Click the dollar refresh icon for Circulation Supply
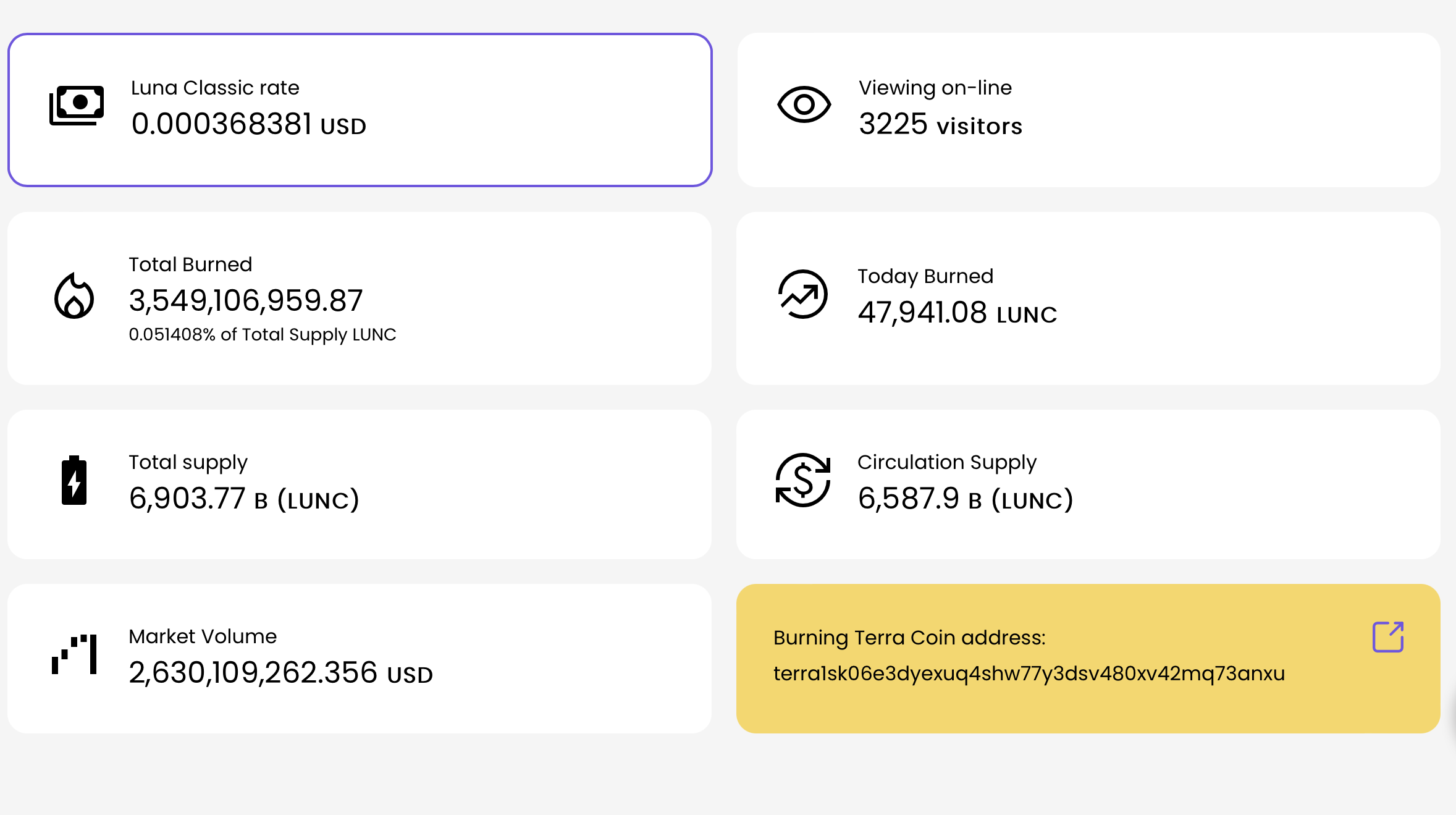This screenshot has height=815, width=1456. [803, 480]
